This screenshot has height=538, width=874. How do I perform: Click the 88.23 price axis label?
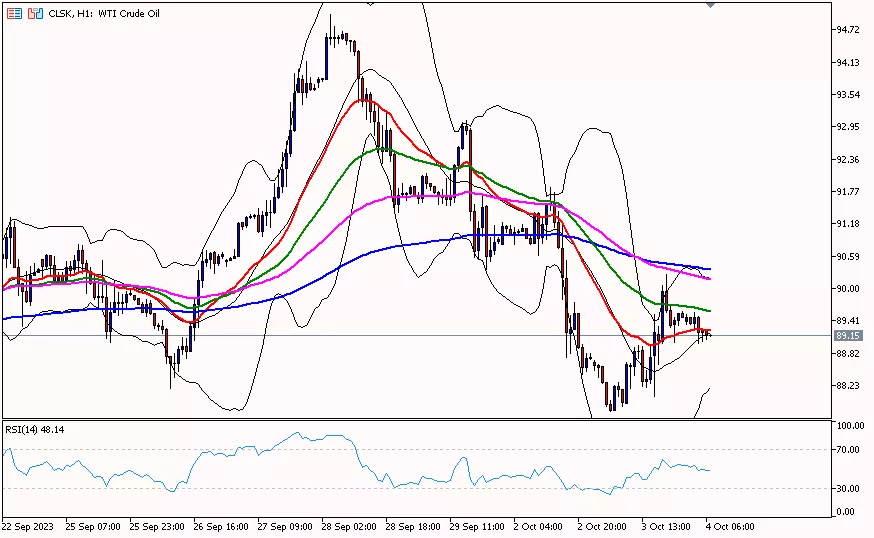(848, 386)
